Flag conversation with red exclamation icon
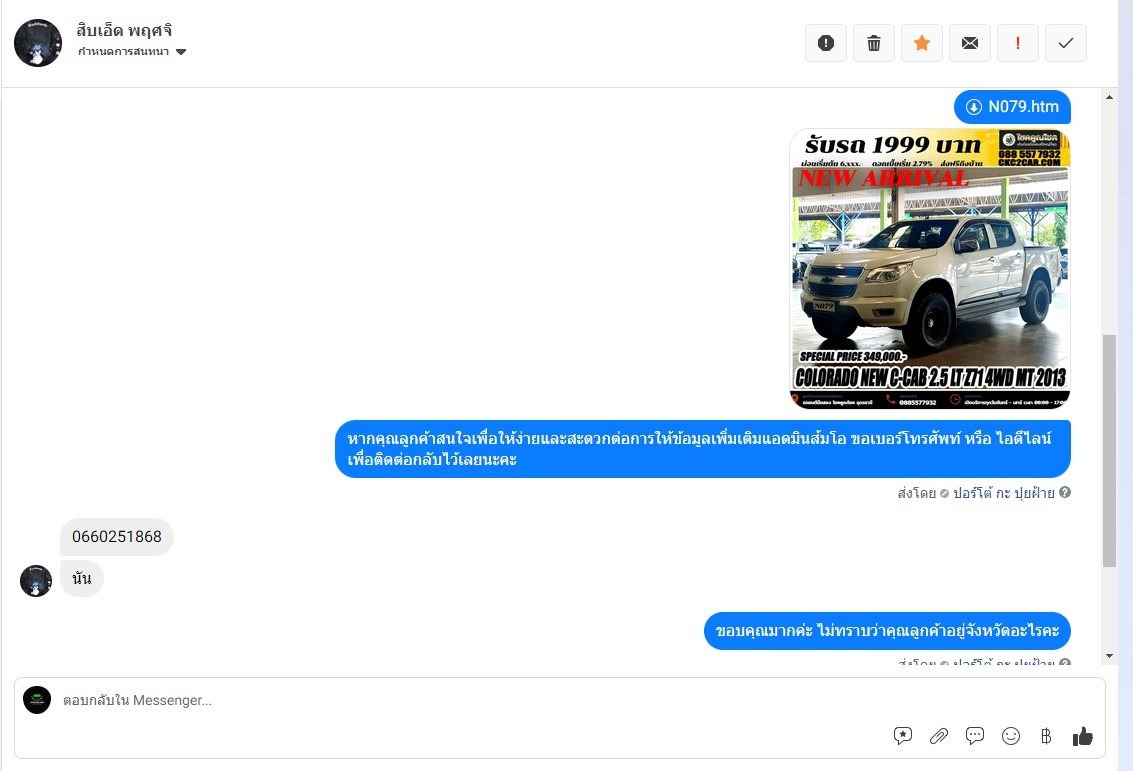1133x771 pixels. pyautogui.click(x=1017, y=43)
